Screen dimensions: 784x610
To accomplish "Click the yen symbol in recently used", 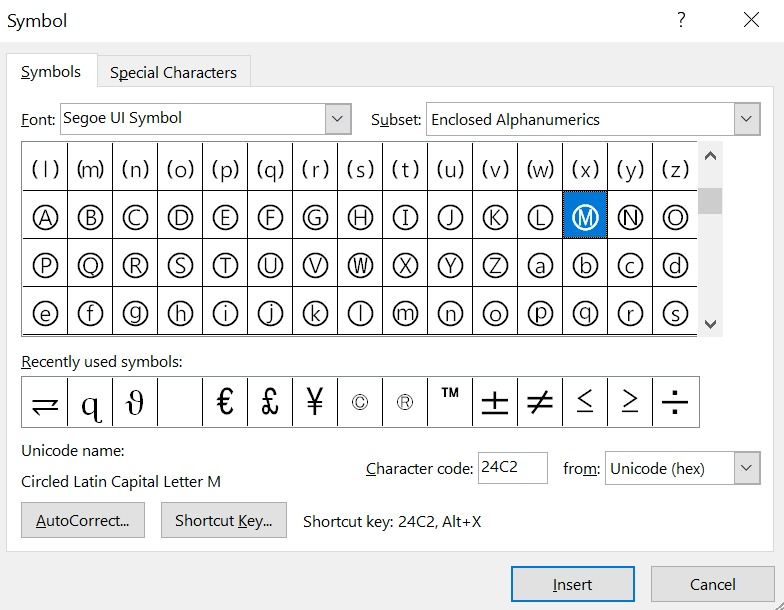I will coord(315,402).
